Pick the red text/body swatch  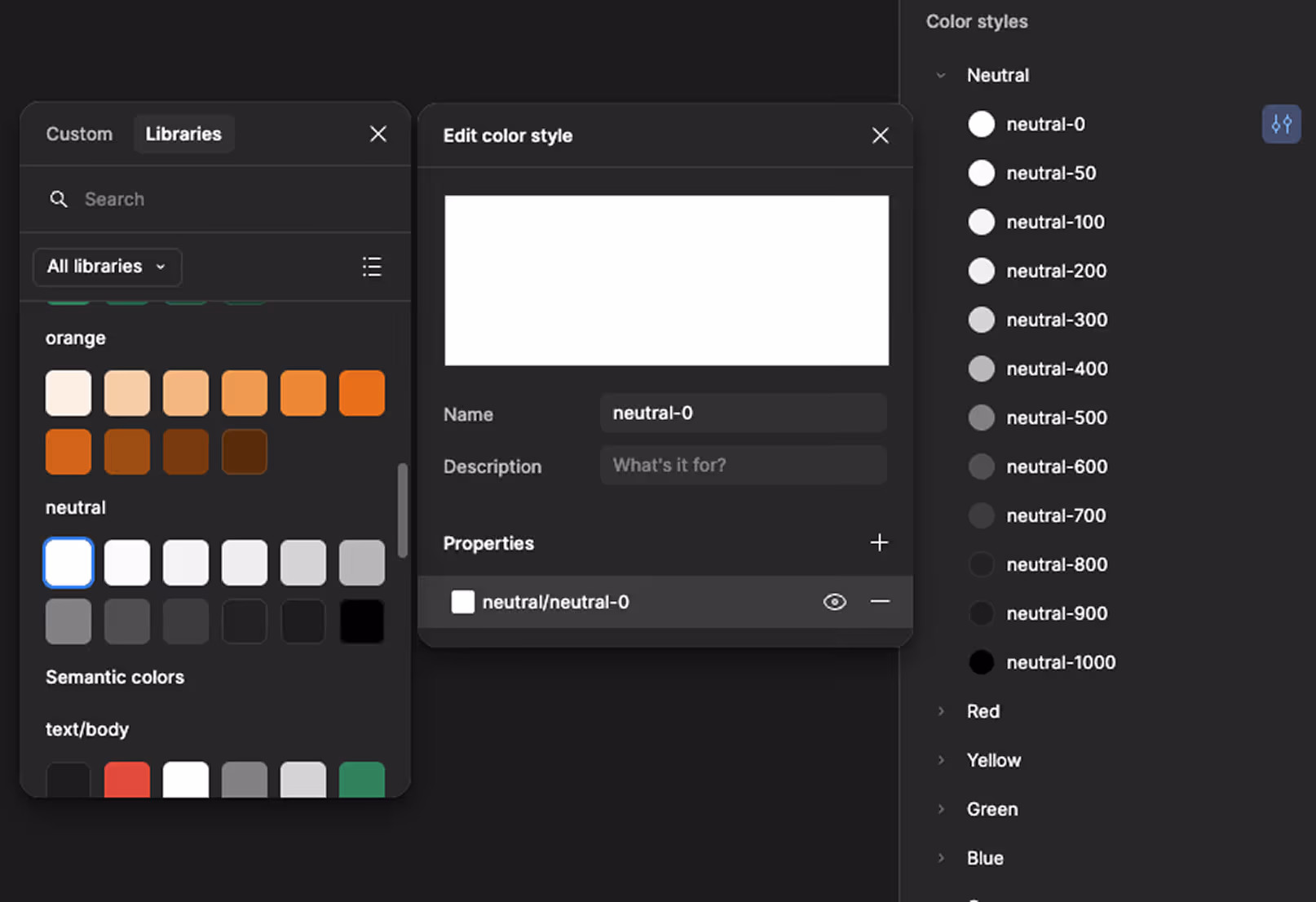click(127, 780)
